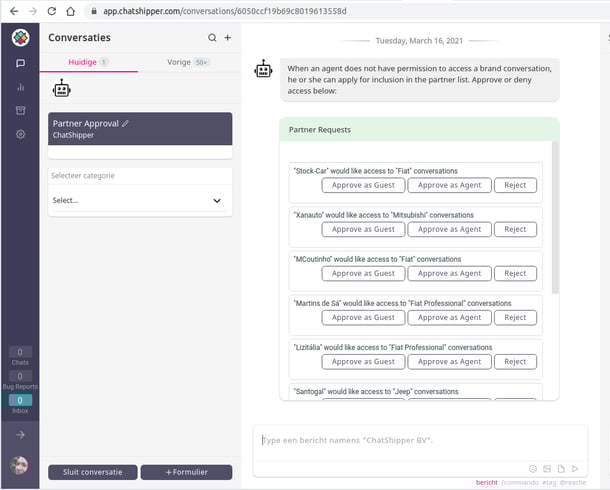
Task: Click the category dropdown chevron arrow
Action: (x=217, y=201)
